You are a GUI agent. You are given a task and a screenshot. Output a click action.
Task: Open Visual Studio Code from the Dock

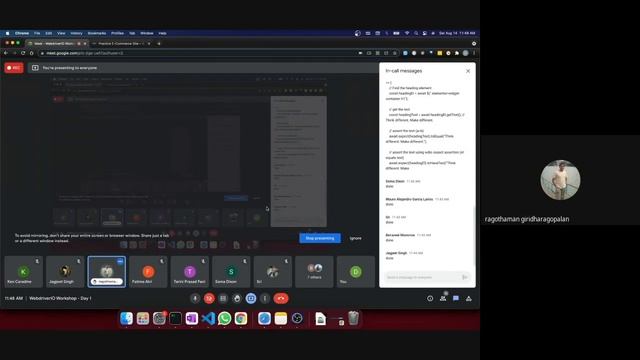pyautogui.click(x=208, y=318)
